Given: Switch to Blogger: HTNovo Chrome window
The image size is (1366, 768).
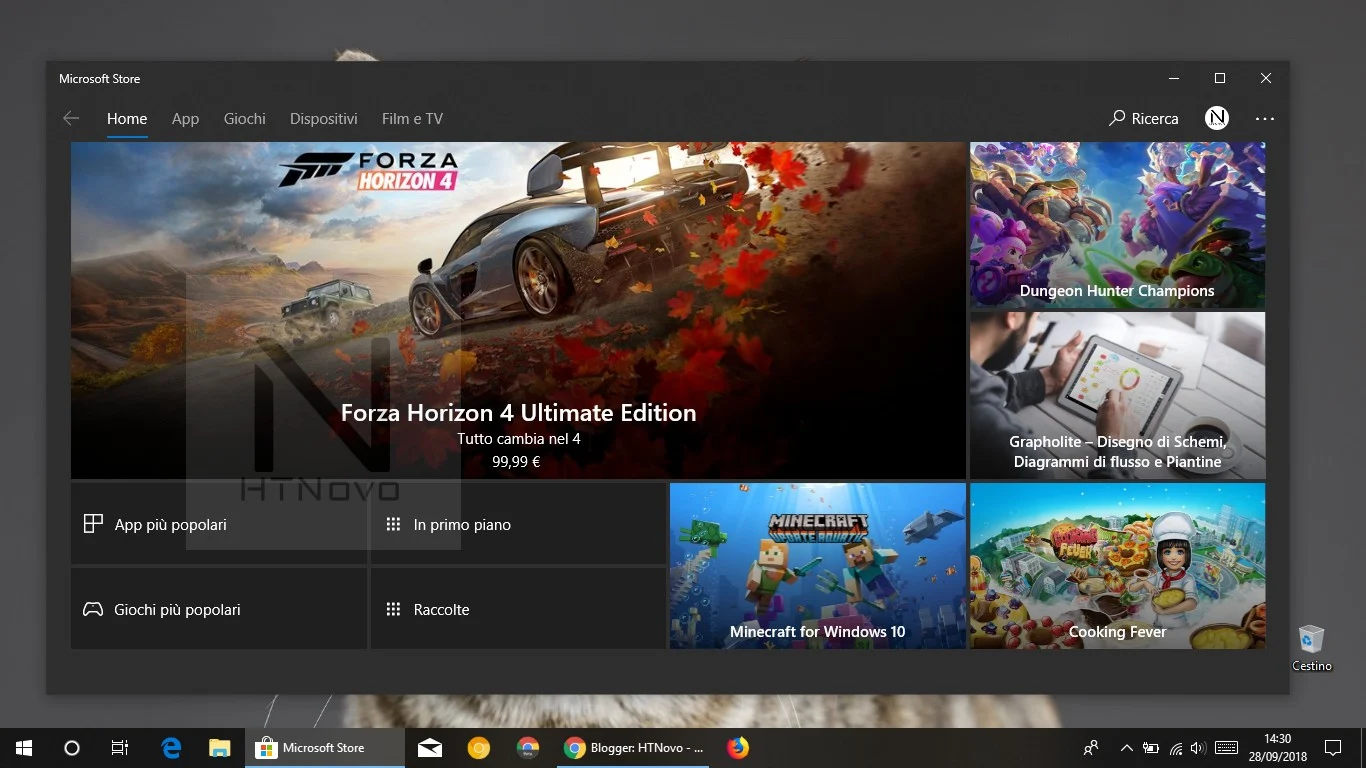Looking at the screenshot, I should (x=634, y=748).
